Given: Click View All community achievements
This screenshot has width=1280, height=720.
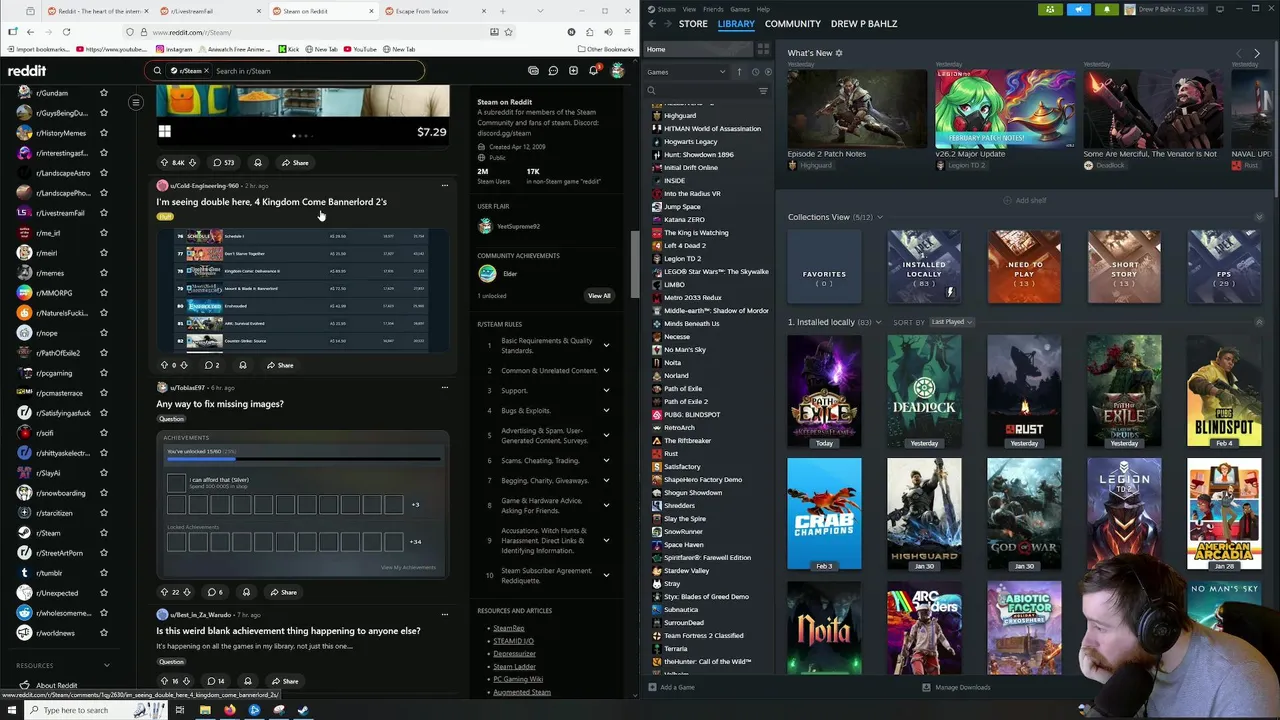Looking at the screenshot, I should pyautogui.click(x=599, y=296).
